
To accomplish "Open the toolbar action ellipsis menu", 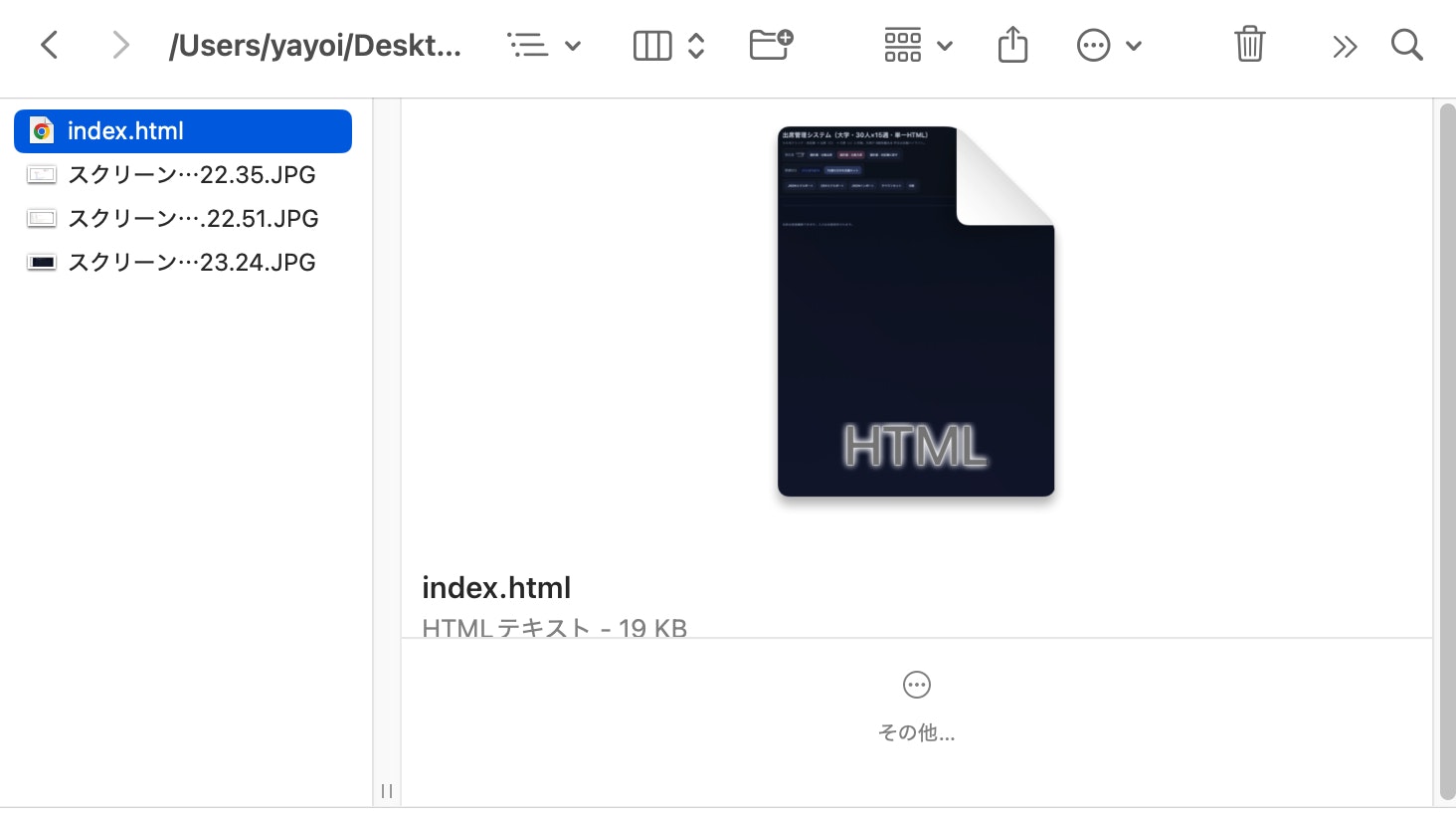I will coord(1093,46).
